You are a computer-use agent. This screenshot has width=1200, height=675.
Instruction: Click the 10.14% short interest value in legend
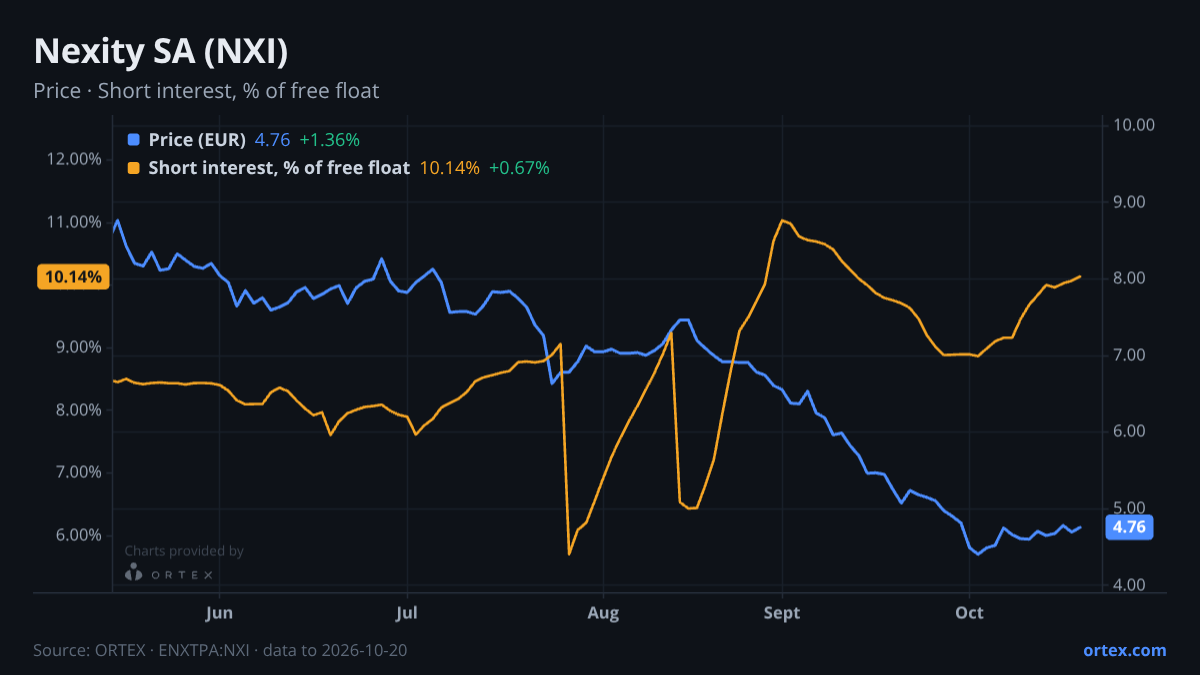(x=449, y=168)
